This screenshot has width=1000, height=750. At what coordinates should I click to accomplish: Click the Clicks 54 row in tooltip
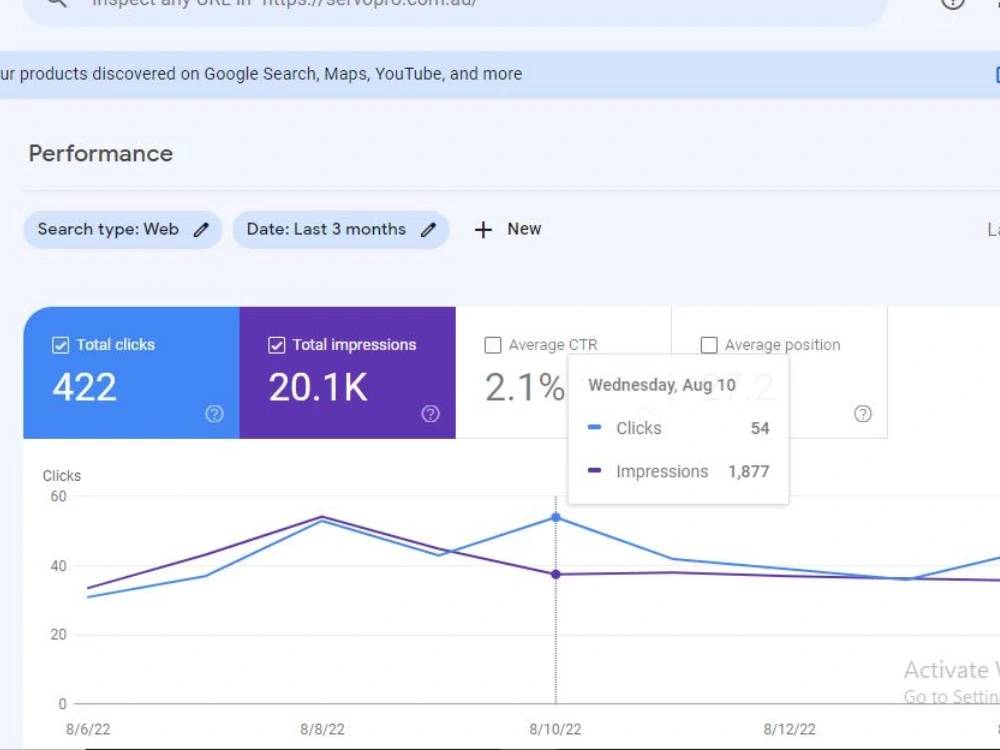pos(678,428)
